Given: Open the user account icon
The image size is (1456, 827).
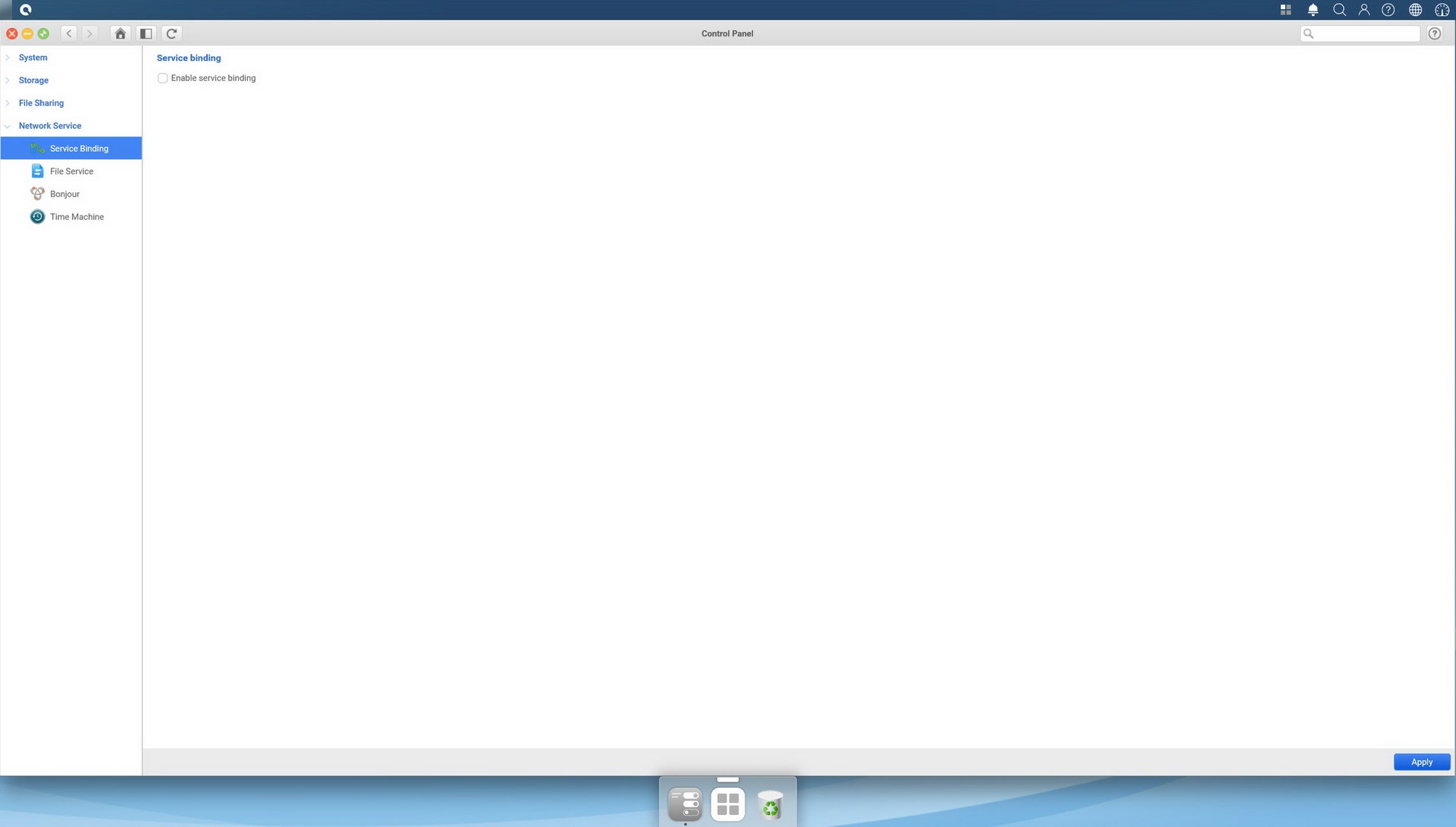Looking at the screenshot, I should tap(1363, 10).
